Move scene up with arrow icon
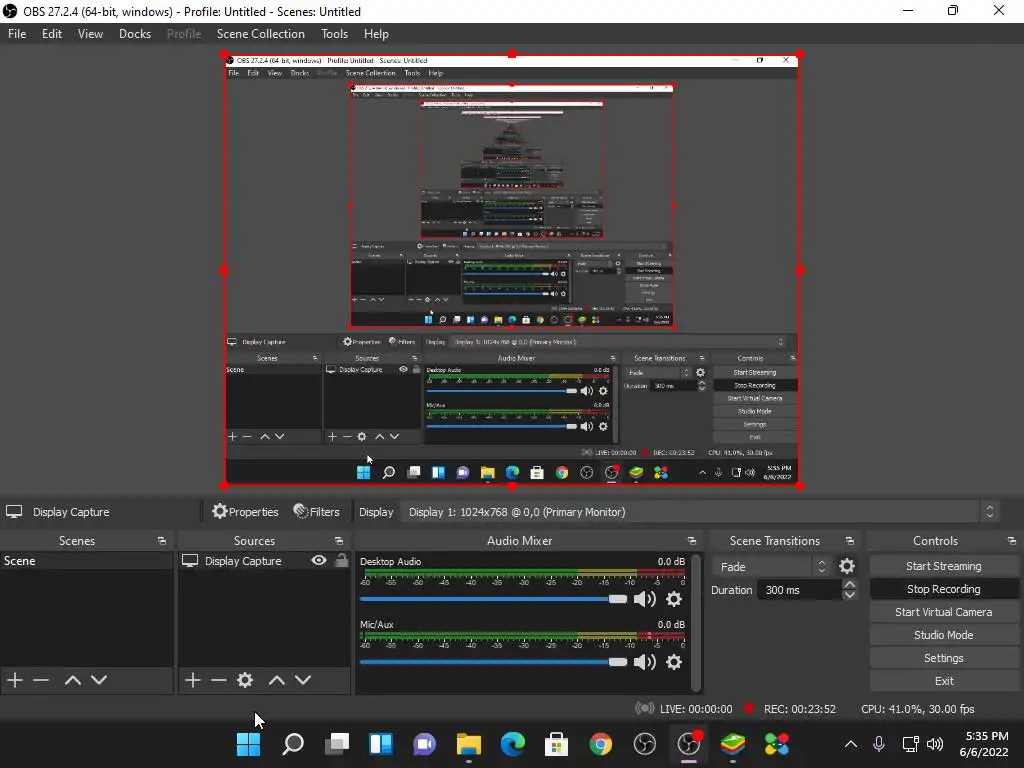1024x768 pixels. tap(72, 680)
